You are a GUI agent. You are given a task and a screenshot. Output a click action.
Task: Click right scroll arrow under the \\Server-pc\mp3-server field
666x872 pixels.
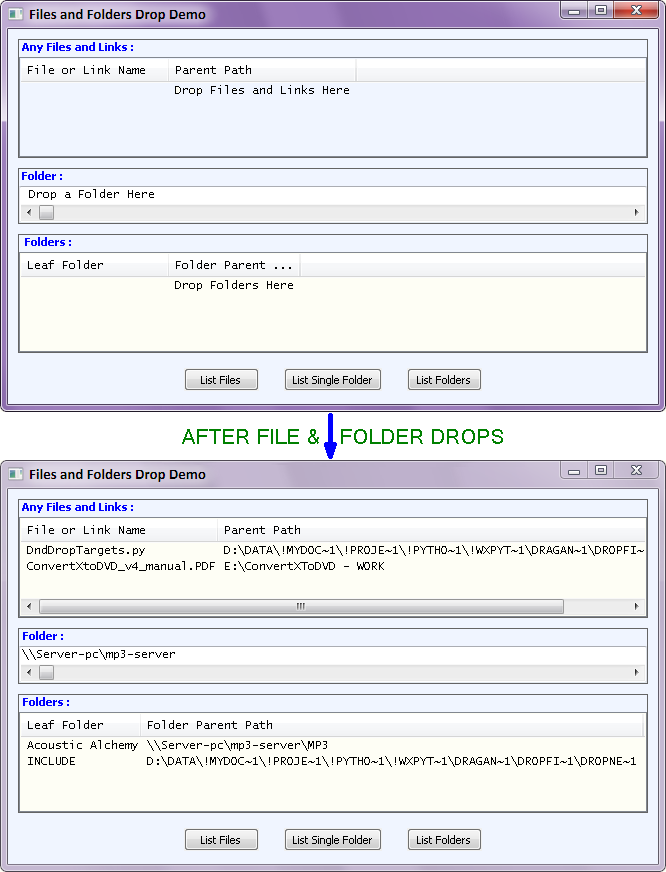click(637, 673)
